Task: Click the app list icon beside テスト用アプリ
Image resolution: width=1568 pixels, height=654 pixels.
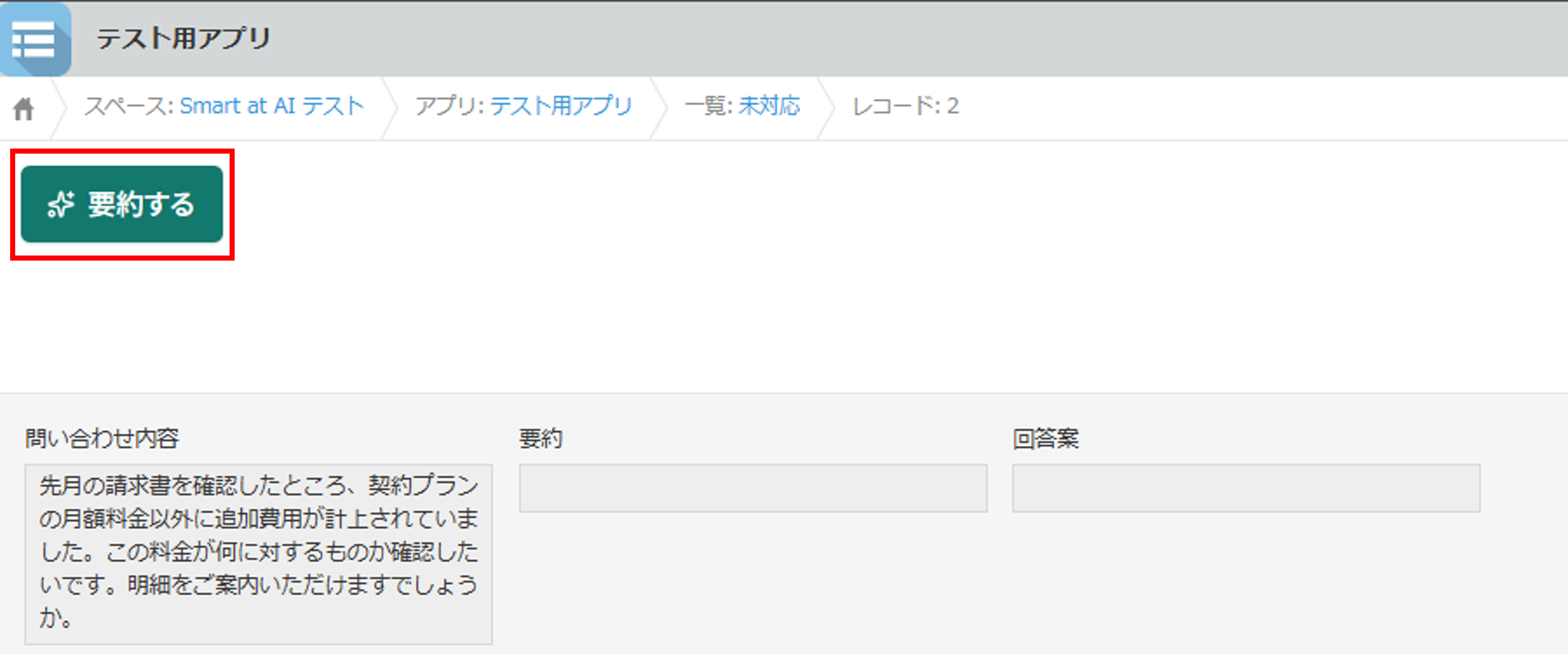Action: 34,39
